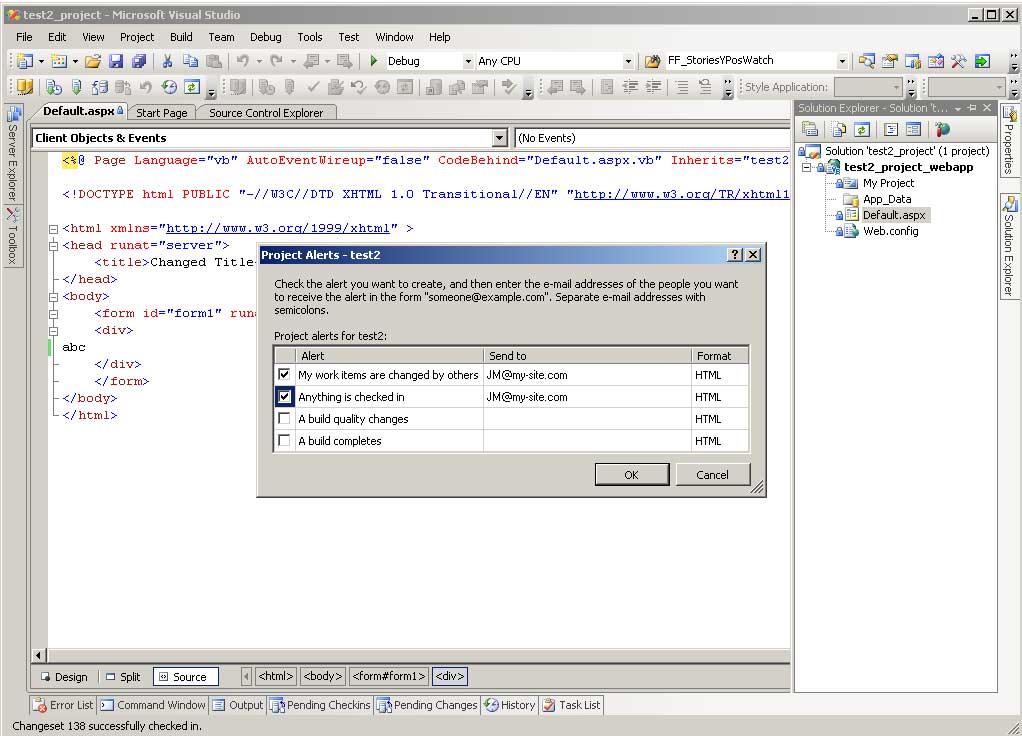1022x736 pixels.
Task: Switch to the Source Control Explorer tab
Action: coord(266,113)
